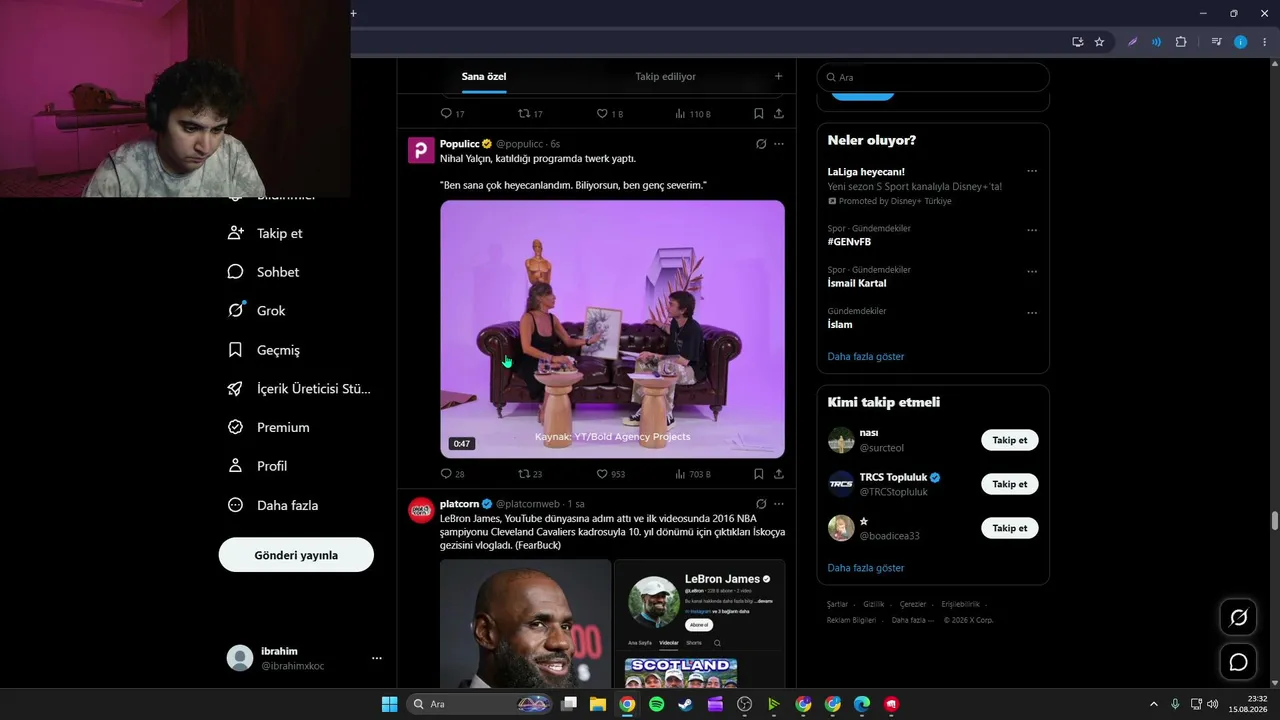Click Daha fazla göster under who to follow
The image size is (1280, 720).
click(x=866, y=568)
